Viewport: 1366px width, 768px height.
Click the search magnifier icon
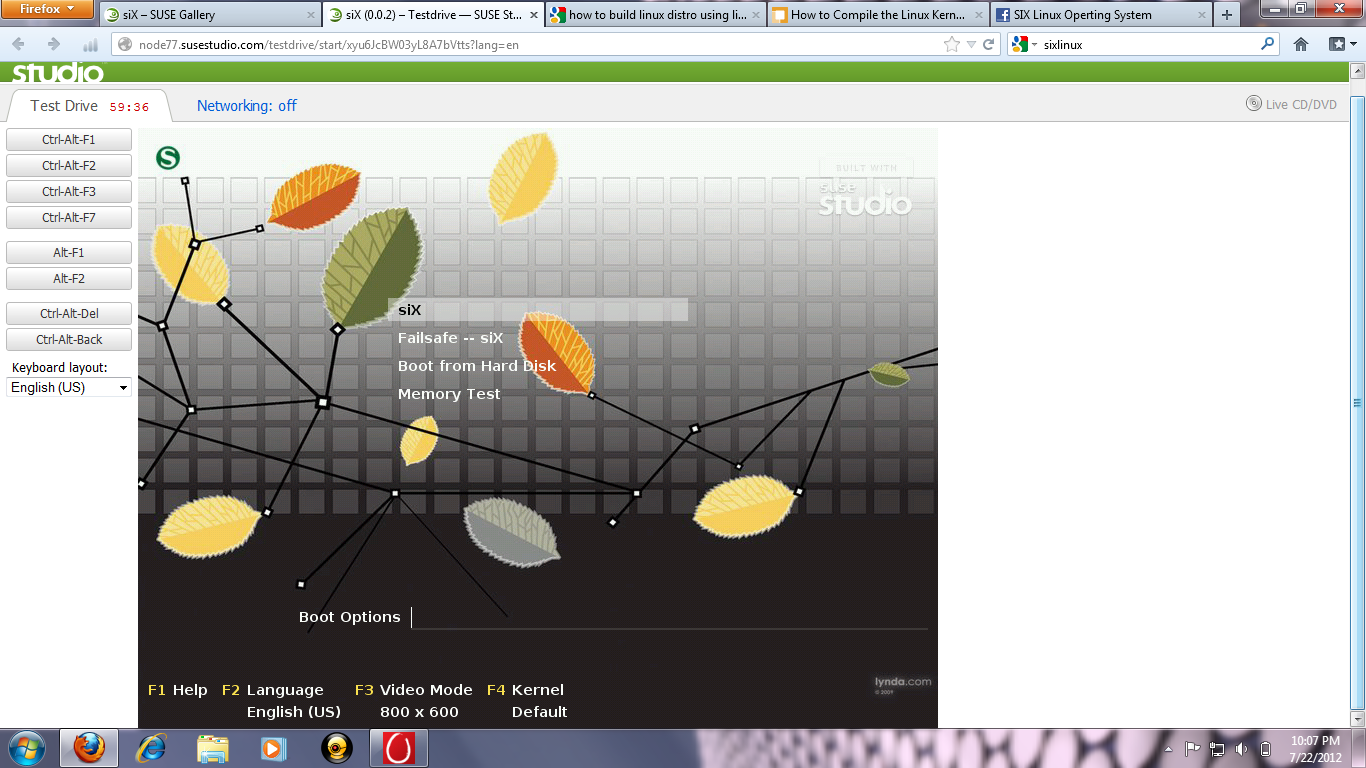pyautogui.click(x=1268, y=44)
